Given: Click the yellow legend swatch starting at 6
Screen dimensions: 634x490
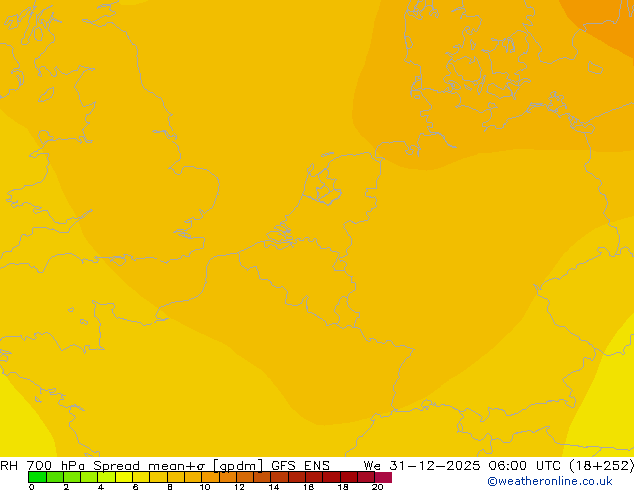Looking at the screenshot, I should point(141,477).
